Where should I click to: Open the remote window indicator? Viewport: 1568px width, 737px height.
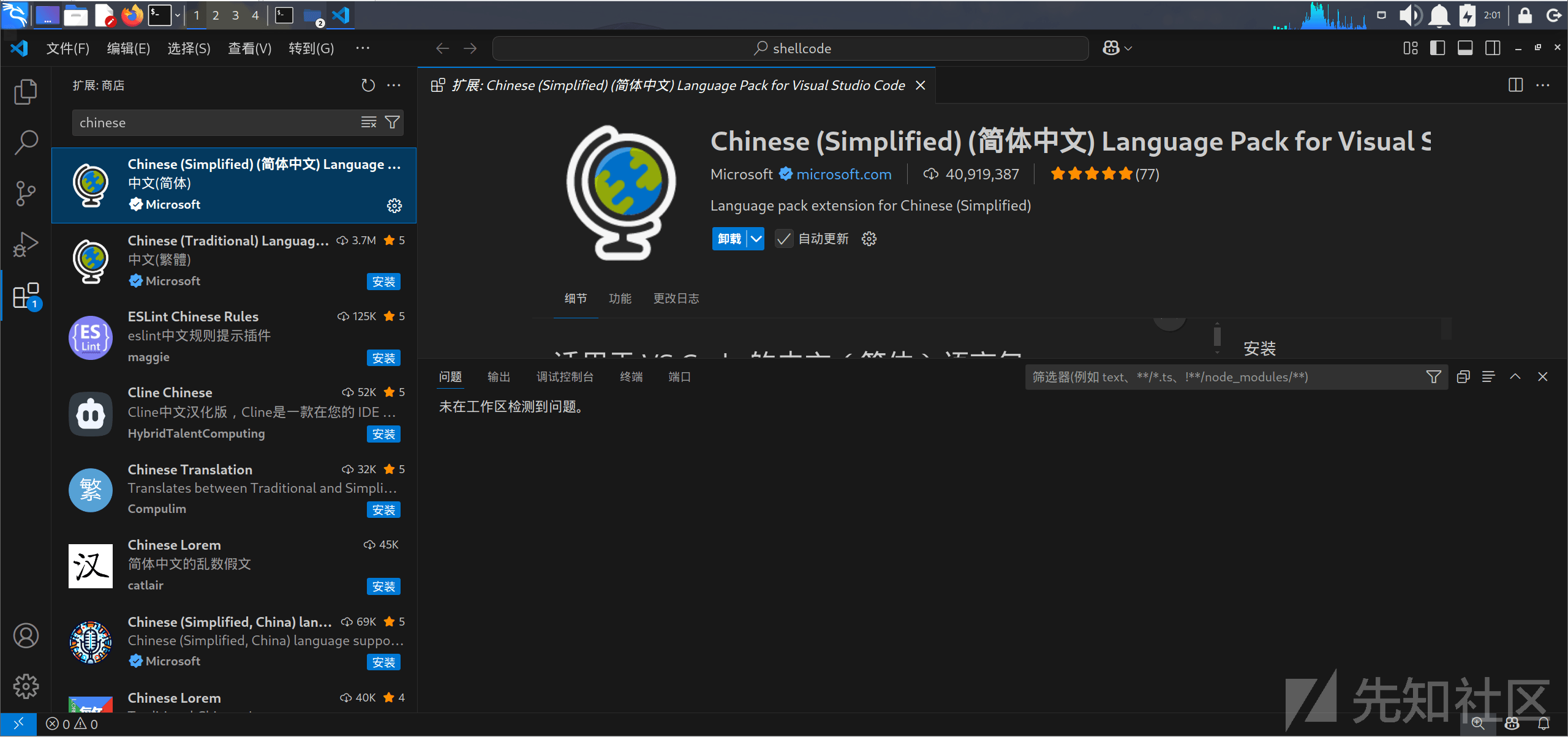18,724
